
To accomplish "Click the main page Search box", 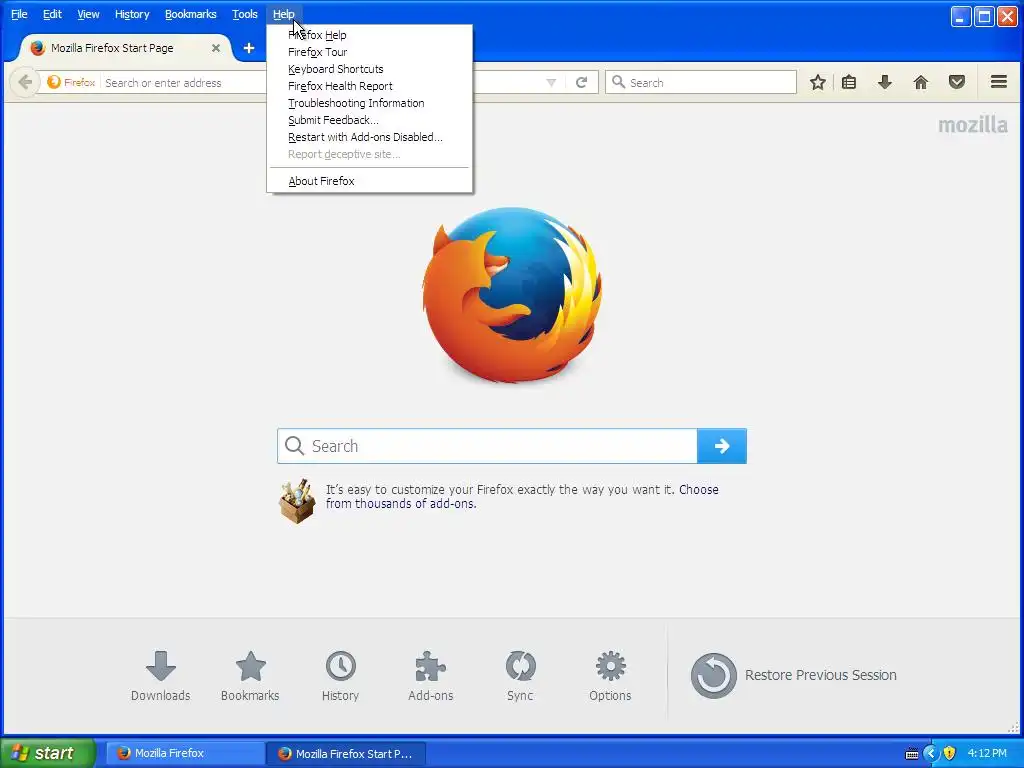I will [x=487, y=446].
